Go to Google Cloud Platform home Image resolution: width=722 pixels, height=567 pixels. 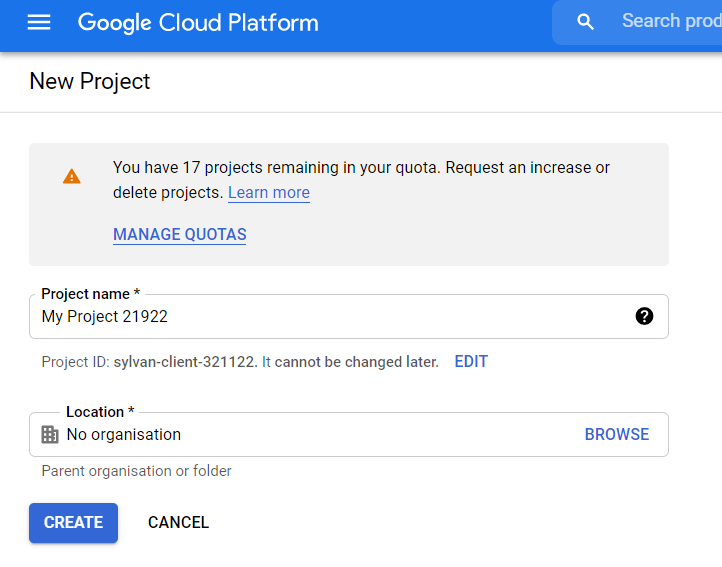(198, 22)
